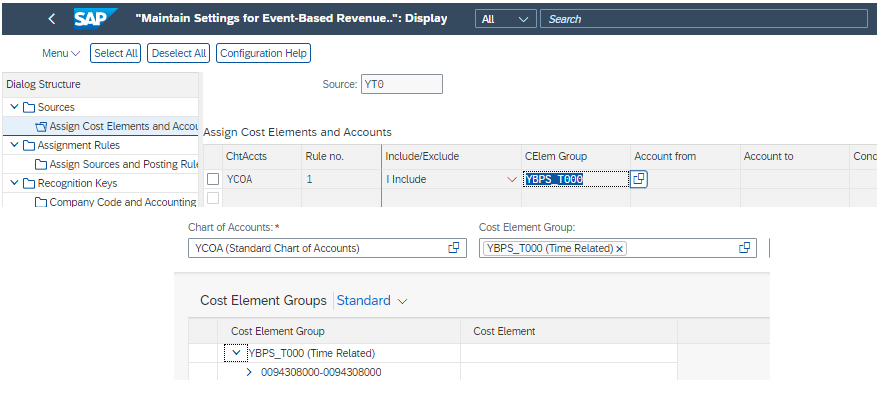
Task: Select the Company Code and Accounting folder
Action: 116,202
